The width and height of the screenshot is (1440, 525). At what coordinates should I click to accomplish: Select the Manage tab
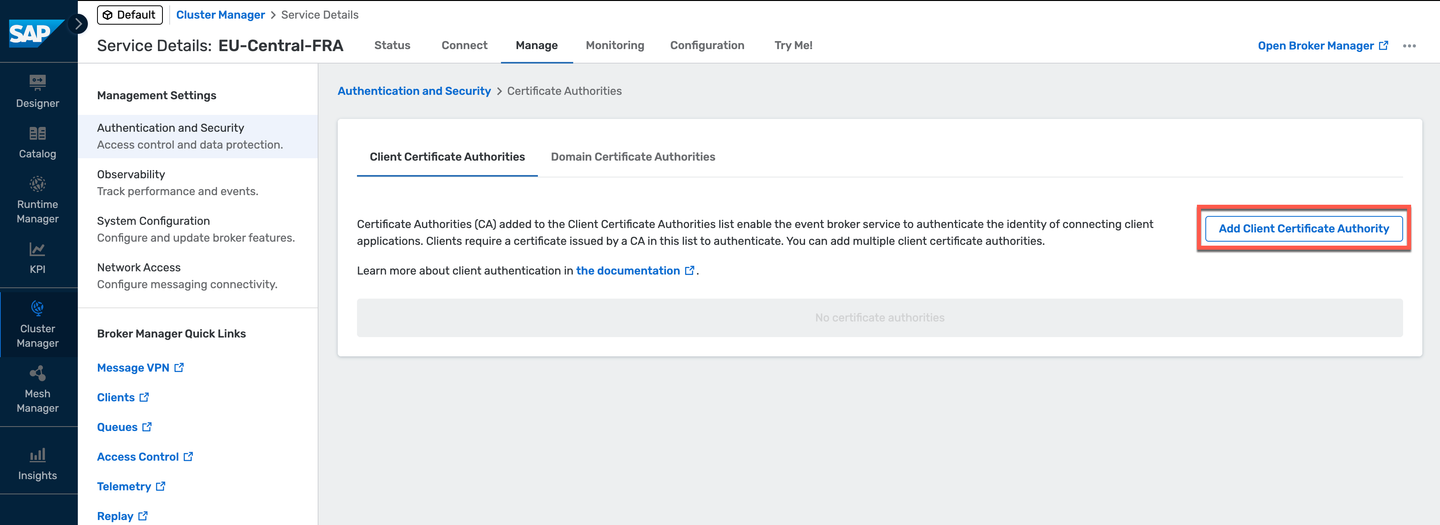click(x=536, y=45)
